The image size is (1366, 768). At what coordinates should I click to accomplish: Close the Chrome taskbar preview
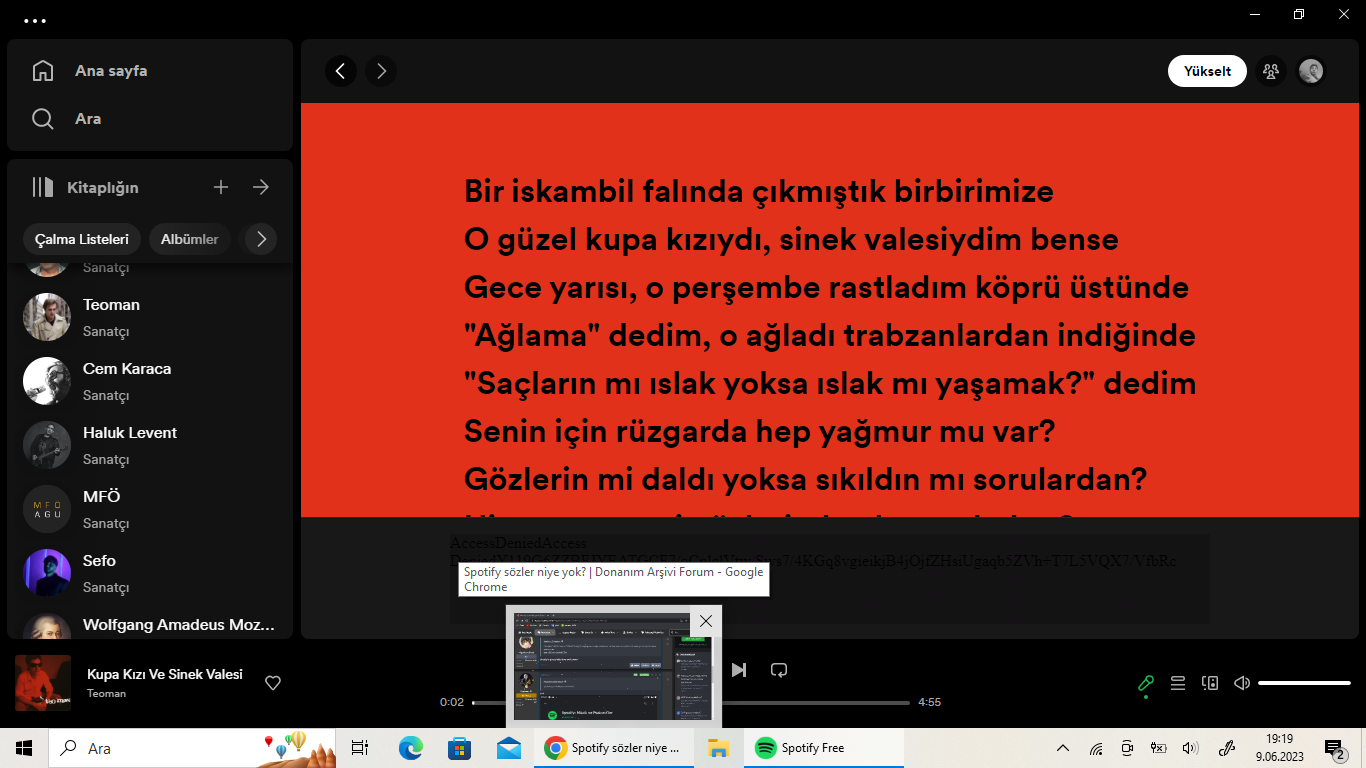[706, 621]
